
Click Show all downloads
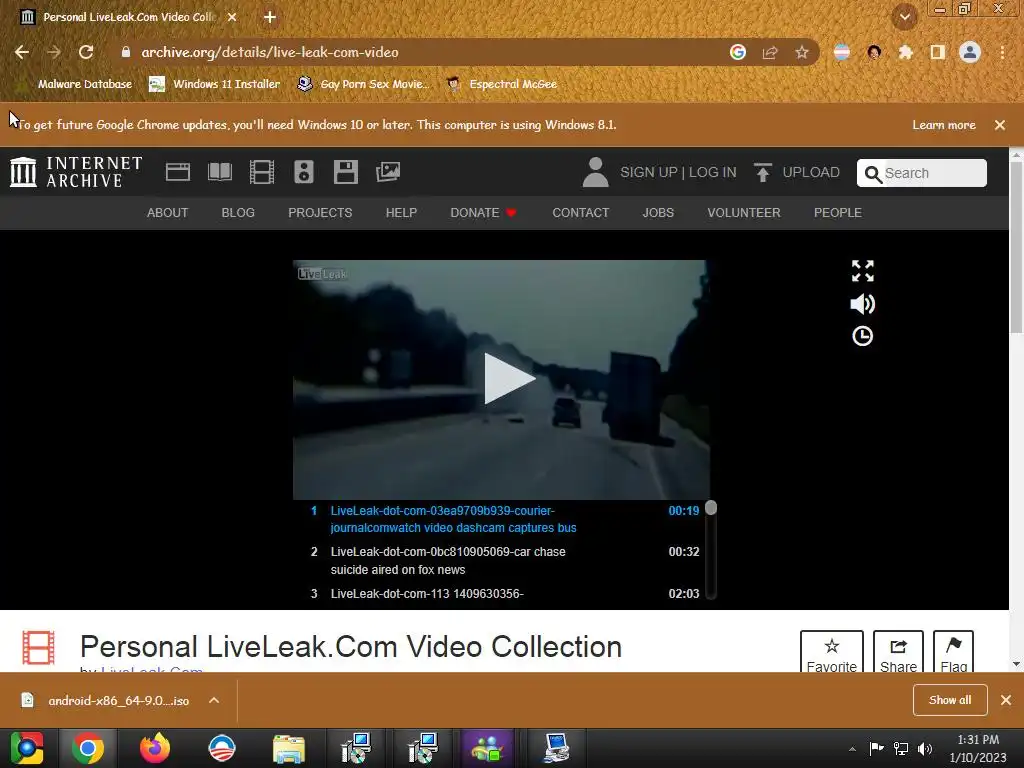click(x=950, y=700)
